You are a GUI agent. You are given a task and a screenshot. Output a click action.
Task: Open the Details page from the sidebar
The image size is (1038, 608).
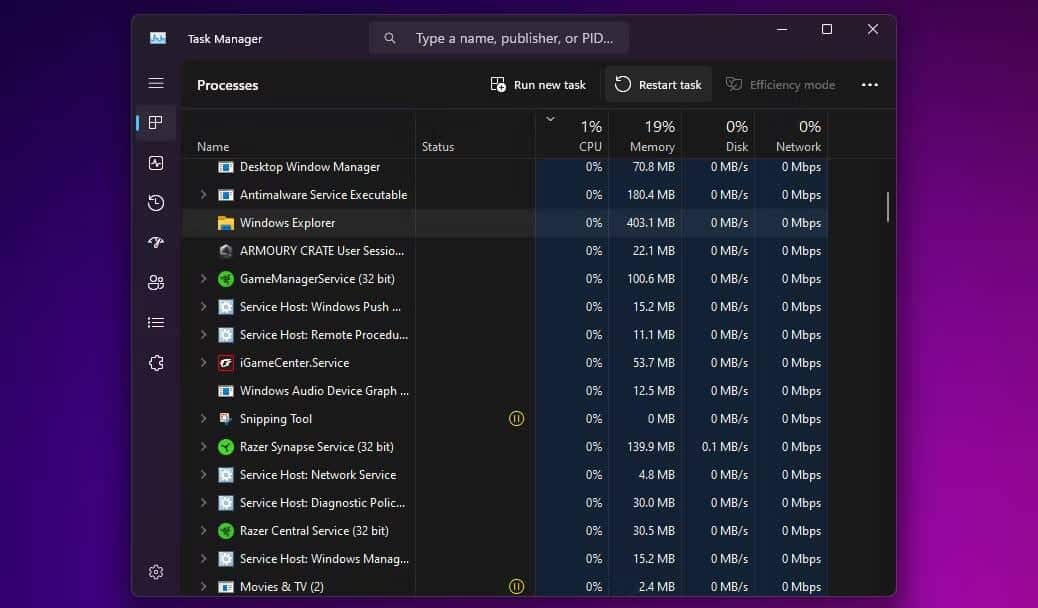click(156, 321)
